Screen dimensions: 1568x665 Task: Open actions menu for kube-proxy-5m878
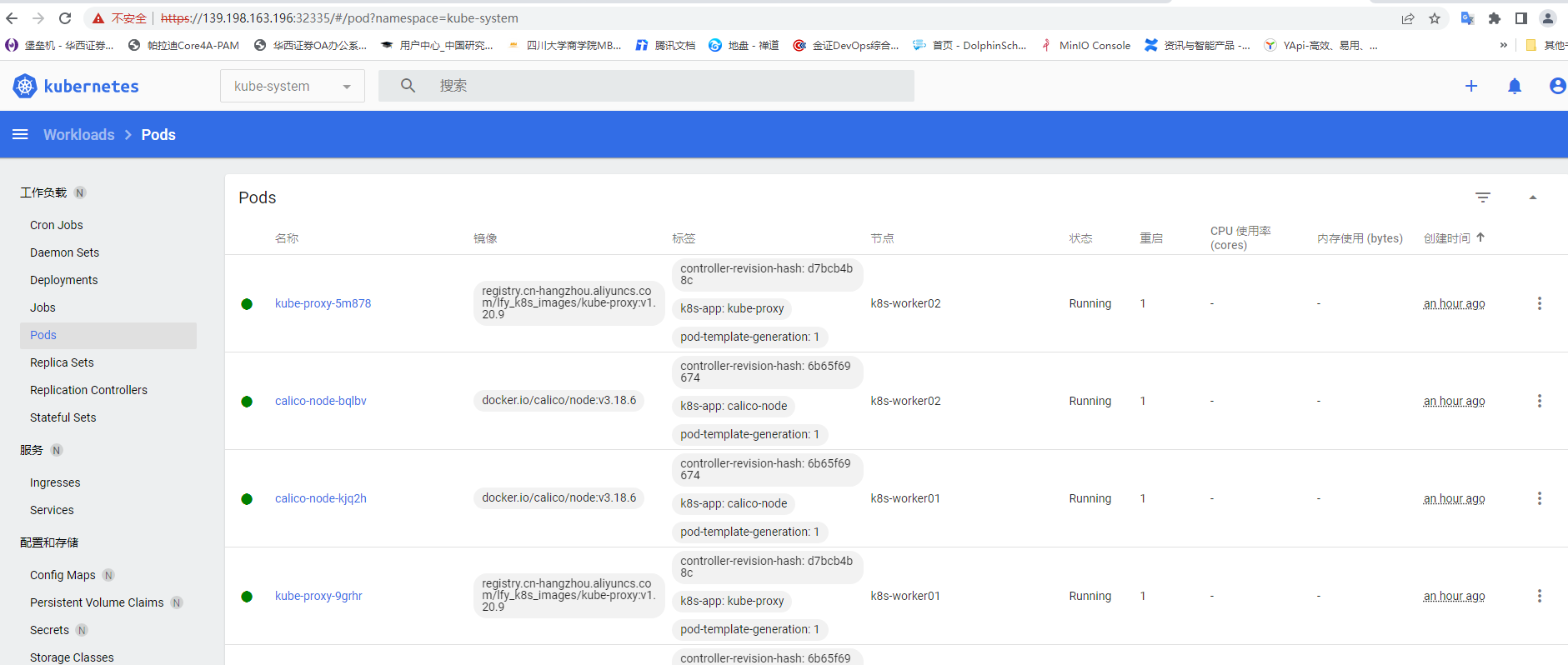tap(1540, 303)
